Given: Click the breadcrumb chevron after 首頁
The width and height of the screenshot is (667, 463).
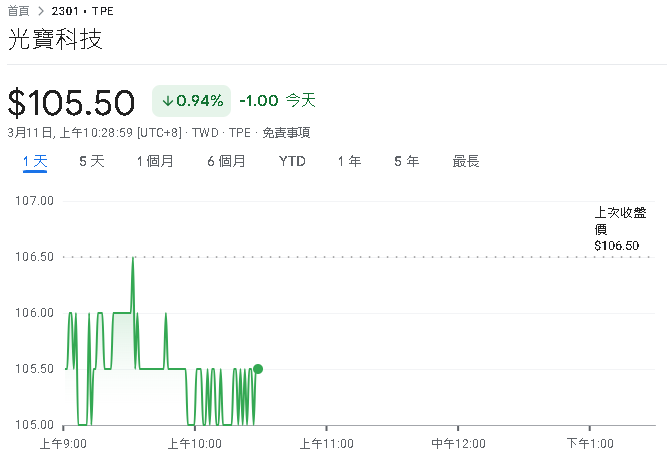Looking at the screenshot, I should [x=41, y=11].
